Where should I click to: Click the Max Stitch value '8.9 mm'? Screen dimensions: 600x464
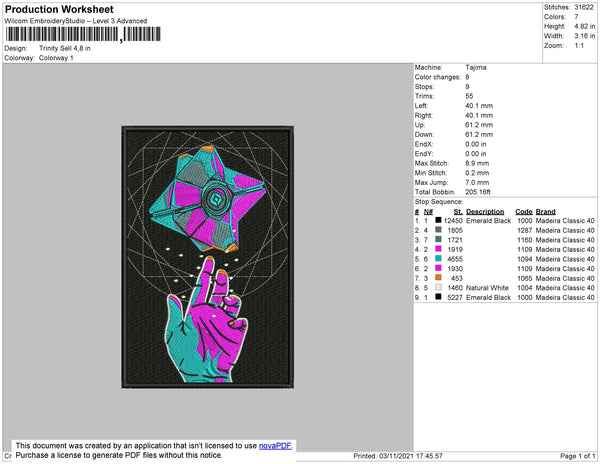(477, 163)
